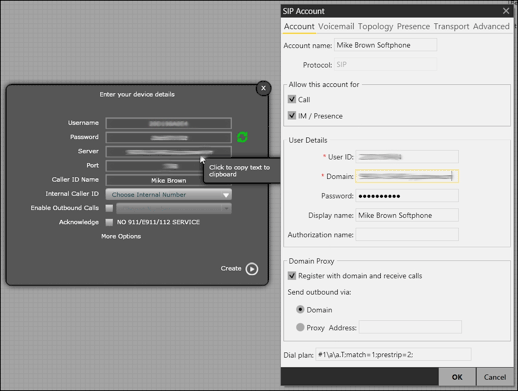This screenshot has height=391, width=518.
Task: Click the More Options link
Action: click(x=121, y=236)
